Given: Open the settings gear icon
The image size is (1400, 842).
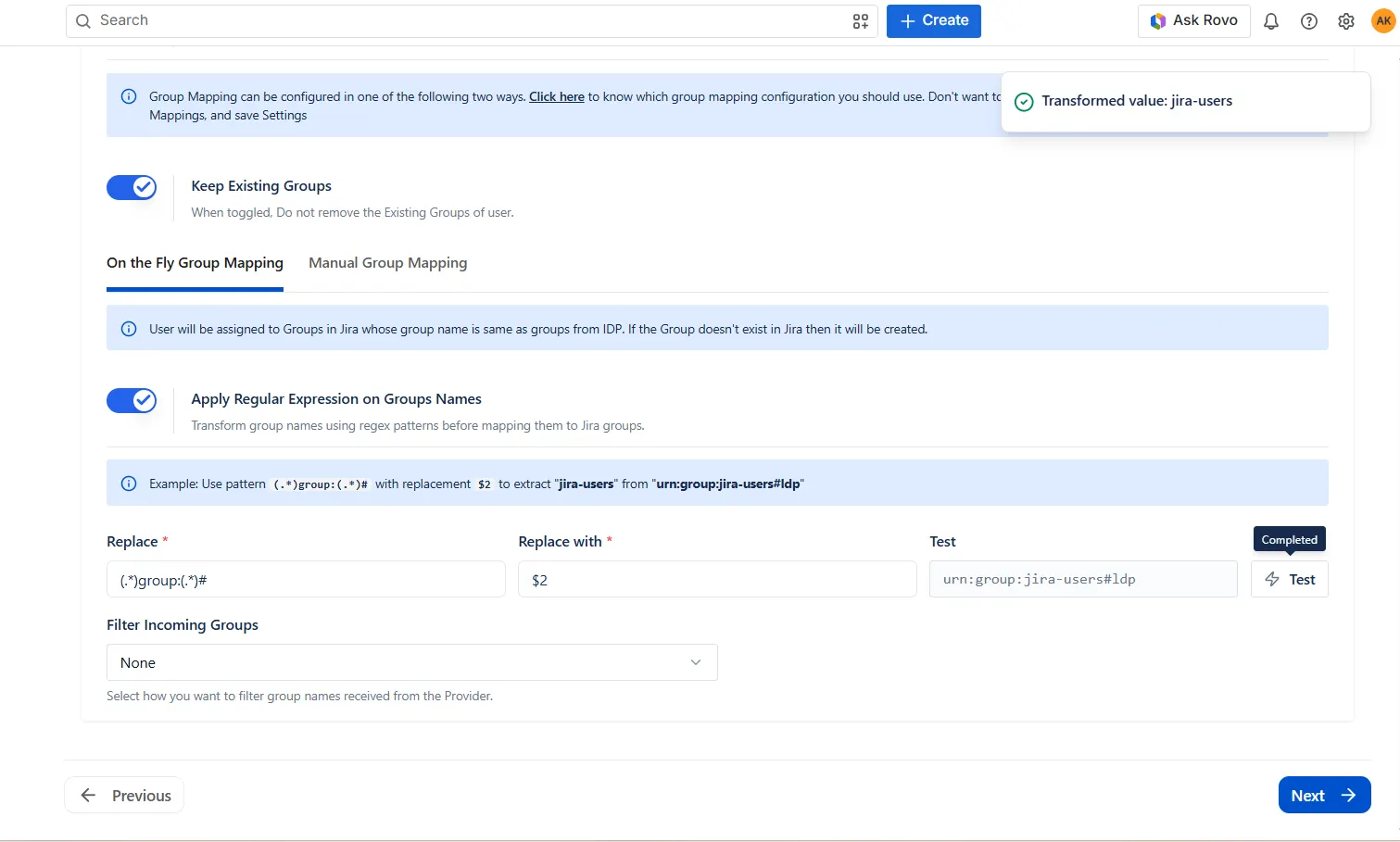Looking at the screenshot, I should 1346,21.
